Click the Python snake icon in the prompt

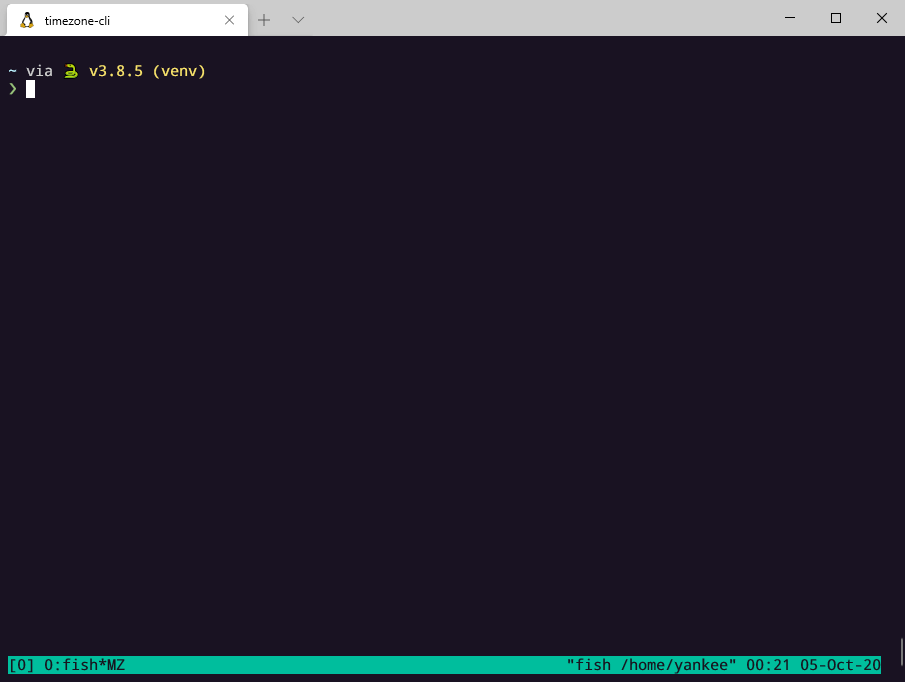click(70, 70)
